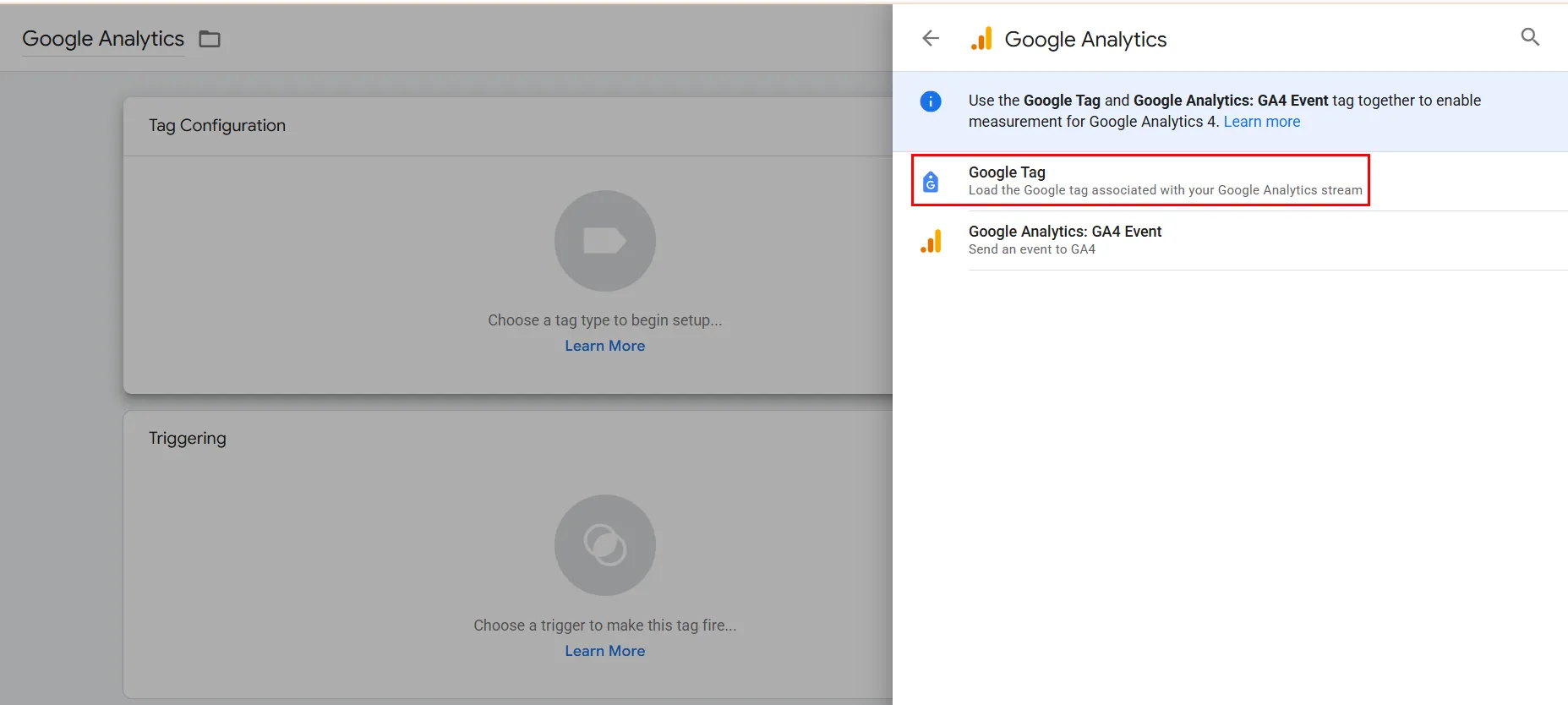Click the Triggering card heading

click(x=188, y=438)
